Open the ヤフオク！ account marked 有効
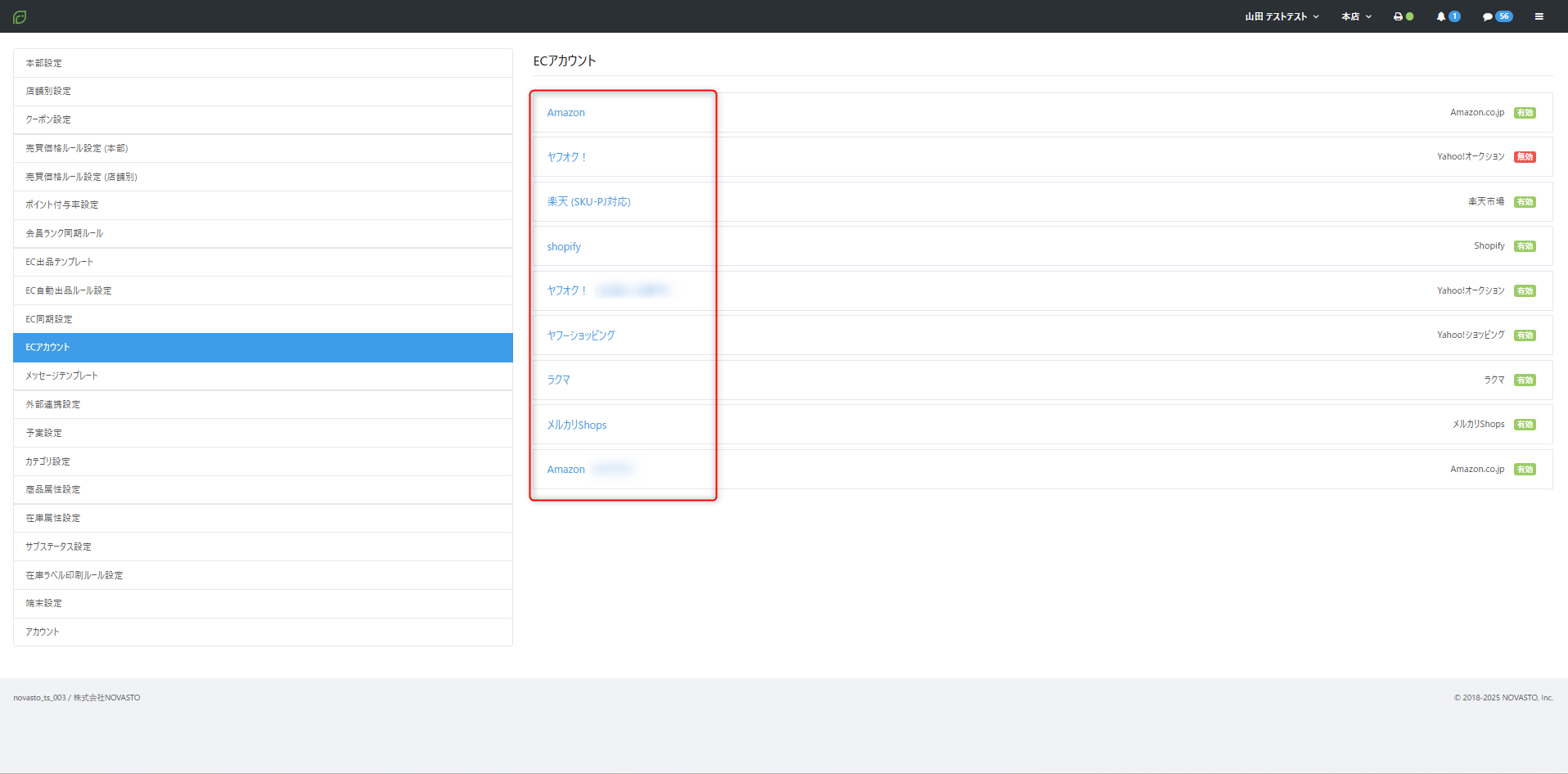Viewport: 1568px width, 774px height. pos(567,290)
